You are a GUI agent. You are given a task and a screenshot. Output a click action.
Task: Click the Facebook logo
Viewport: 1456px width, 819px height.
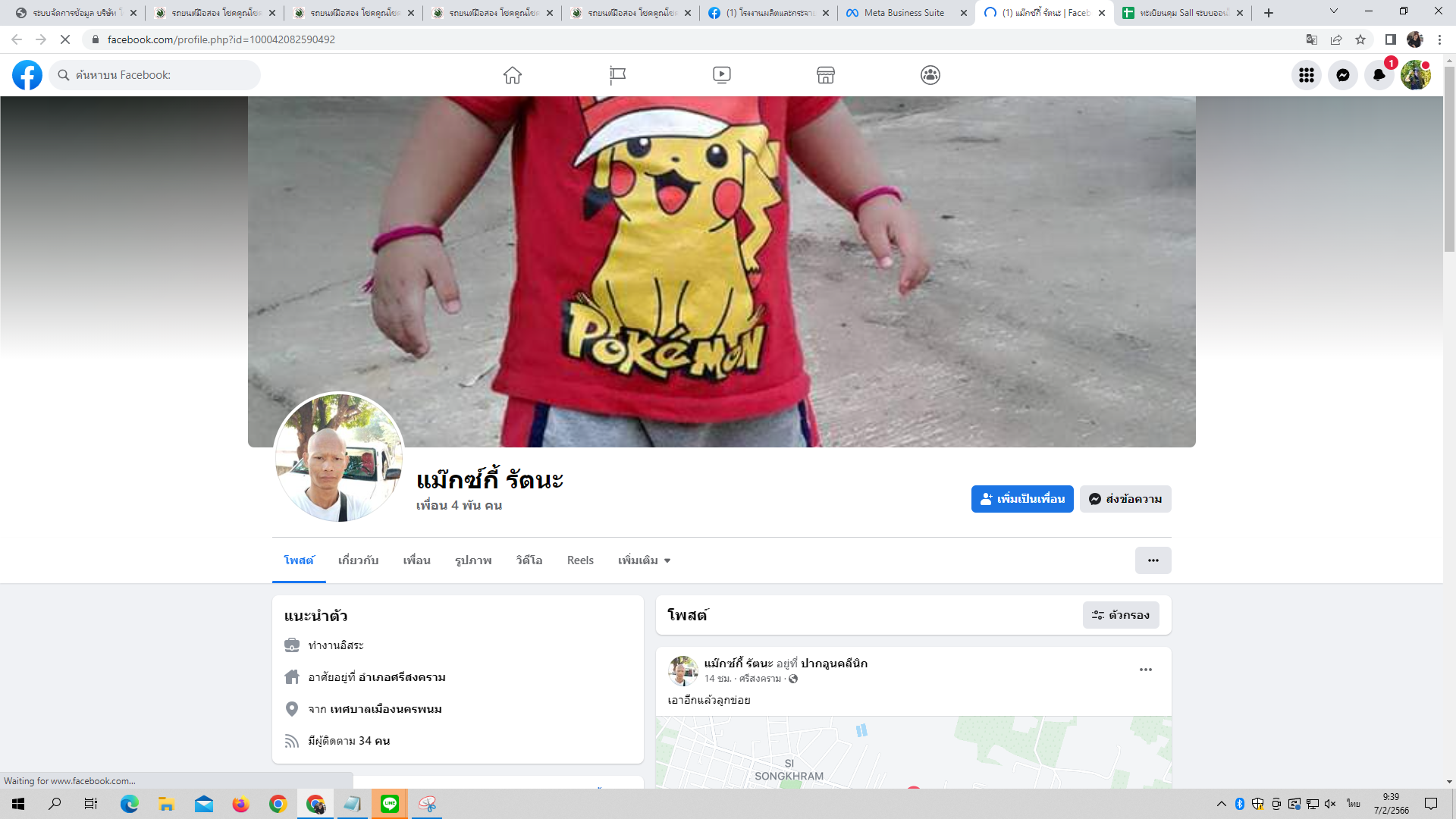pos(27,75)
